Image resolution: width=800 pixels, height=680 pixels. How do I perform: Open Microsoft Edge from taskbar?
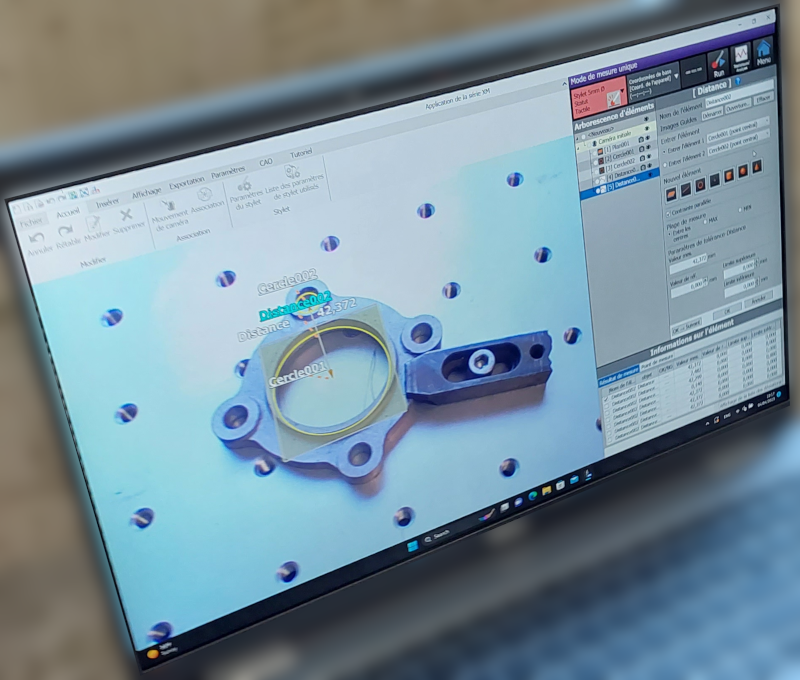[533, 496]
